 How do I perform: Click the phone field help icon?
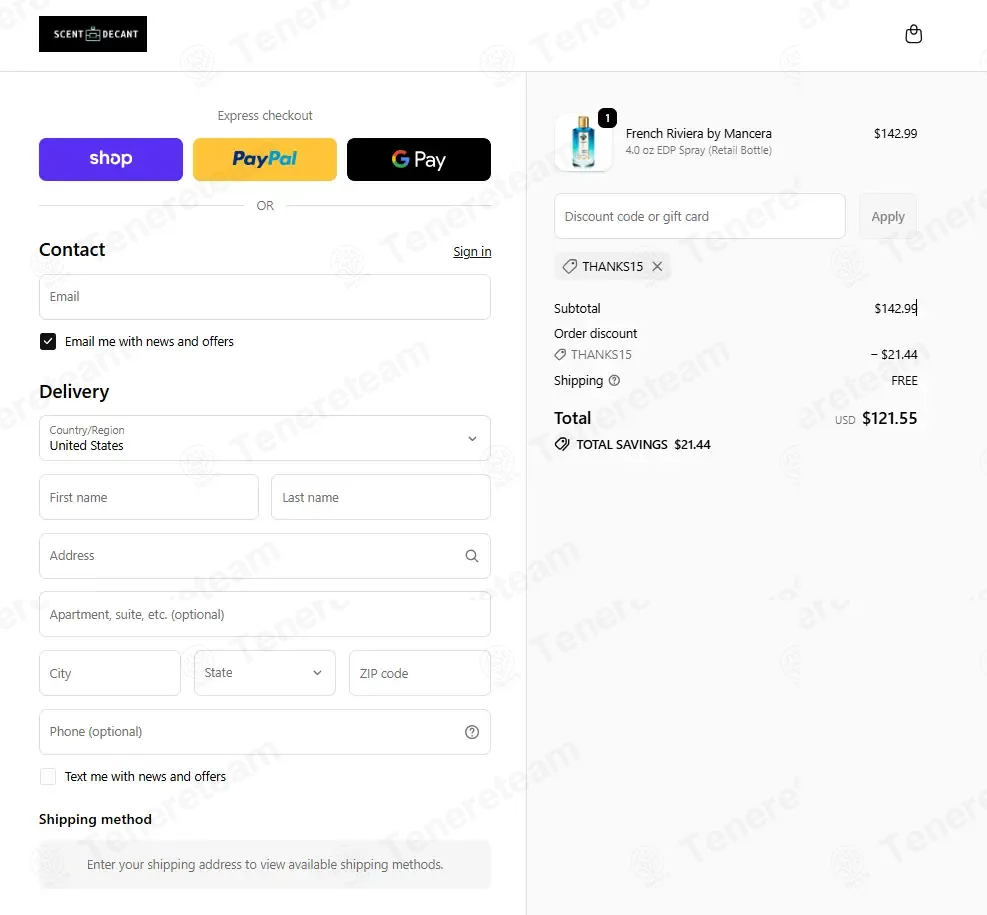471,732
